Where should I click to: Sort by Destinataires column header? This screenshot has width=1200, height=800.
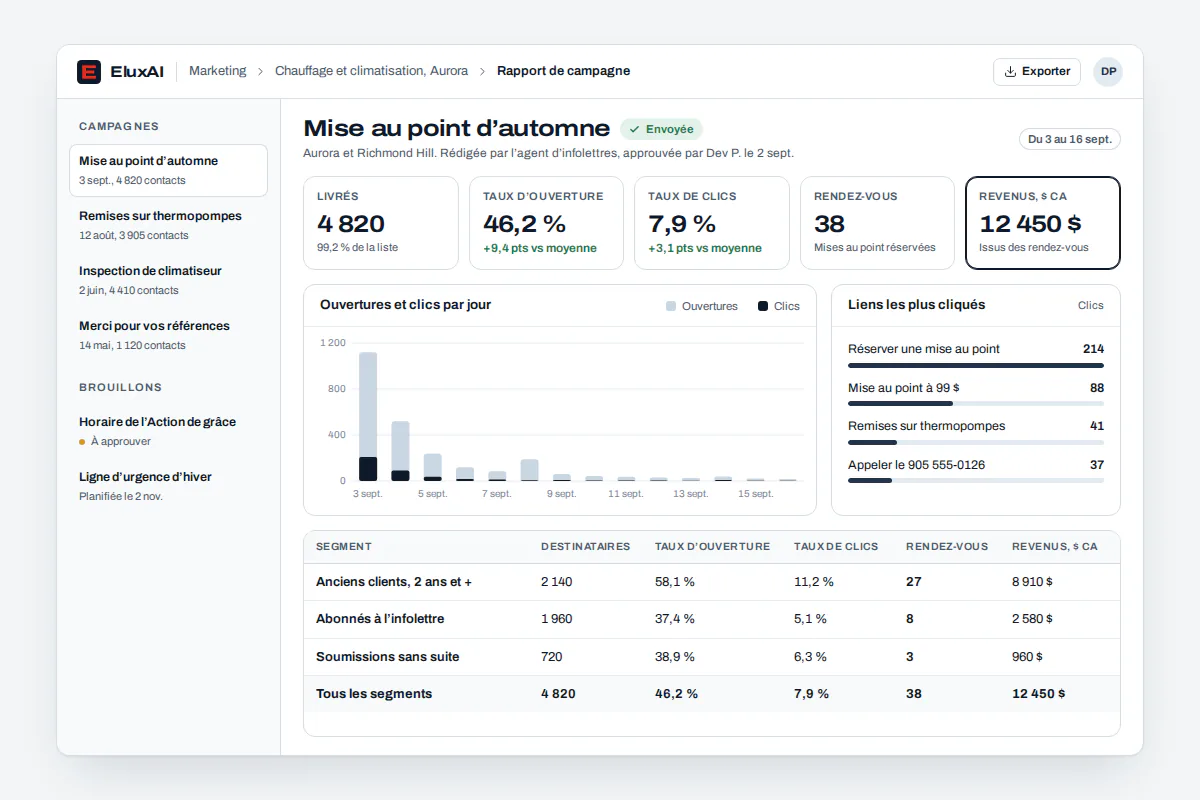tap(586, 547)
